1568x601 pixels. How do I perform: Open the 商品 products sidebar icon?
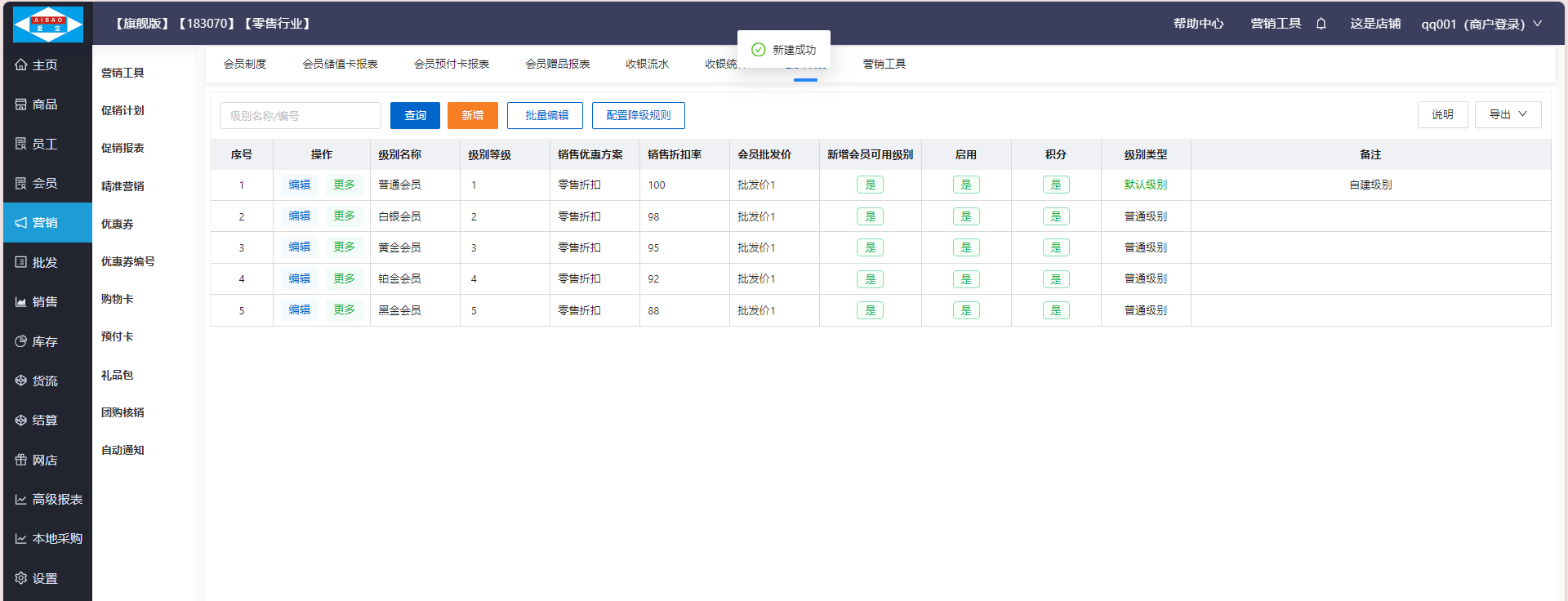pos(21,105)
